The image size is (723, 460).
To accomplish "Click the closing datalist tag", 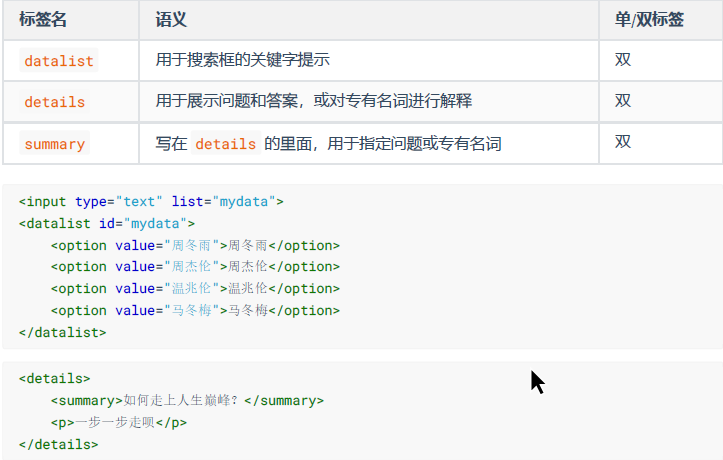I will pos(62,332).
